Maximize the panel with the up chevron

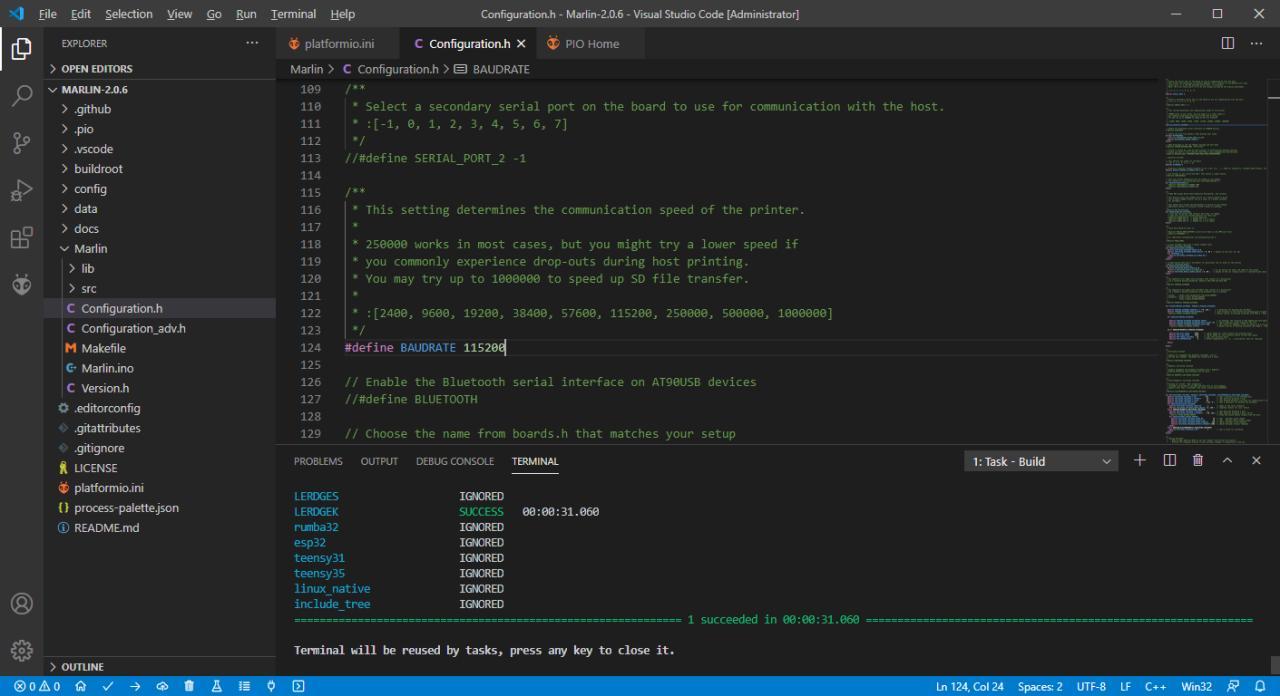(x=1227, y=460)
